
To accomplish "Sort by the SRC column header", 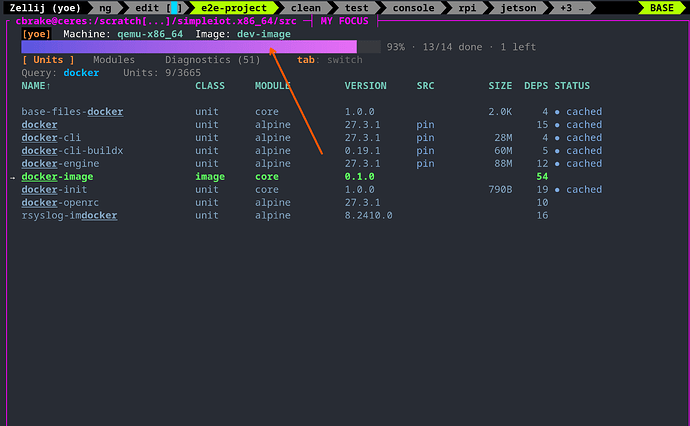I will tap(425, 86).
